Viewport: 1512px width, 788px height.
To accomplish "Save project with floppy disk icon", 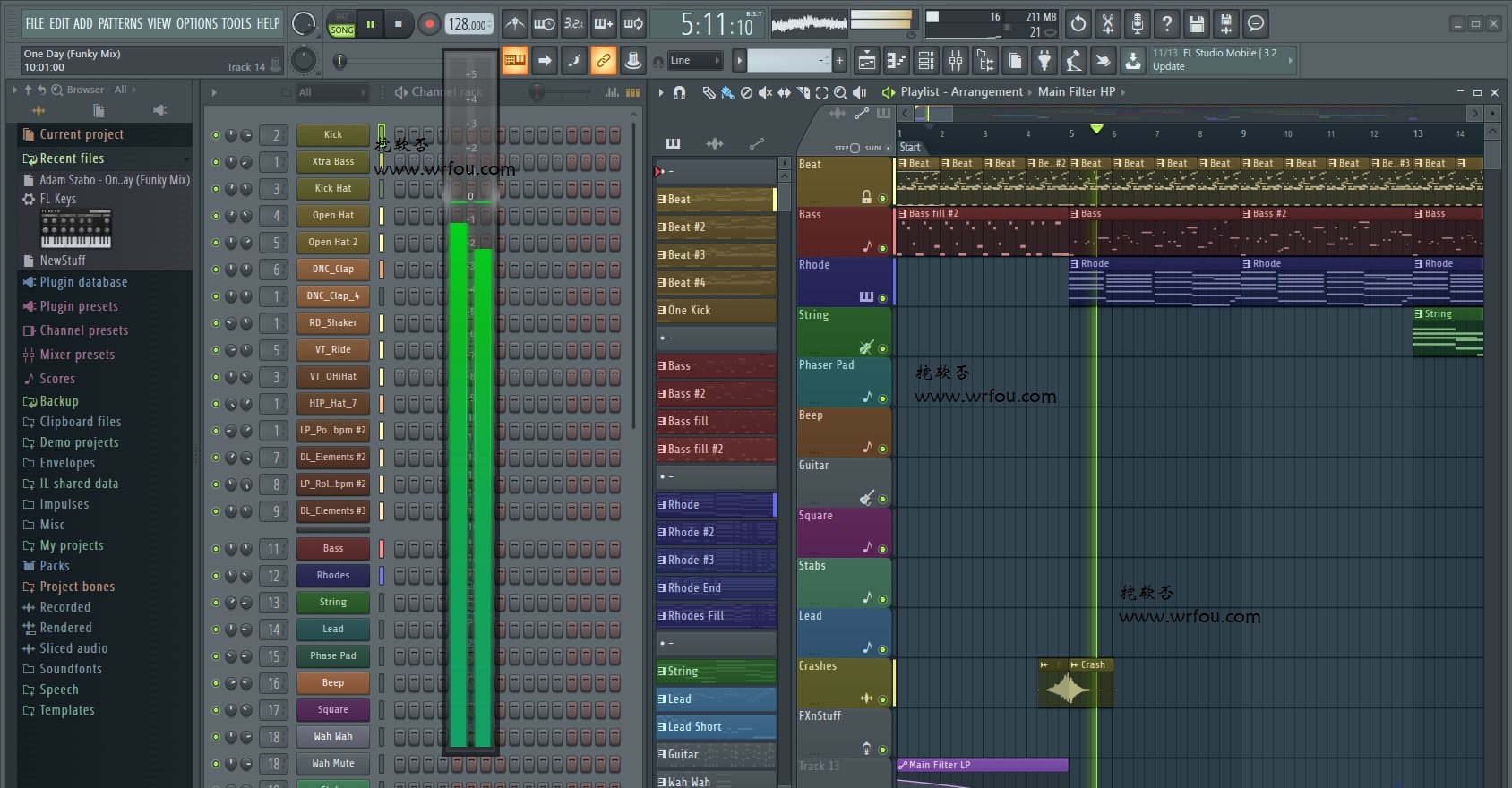I will 1197,24.
